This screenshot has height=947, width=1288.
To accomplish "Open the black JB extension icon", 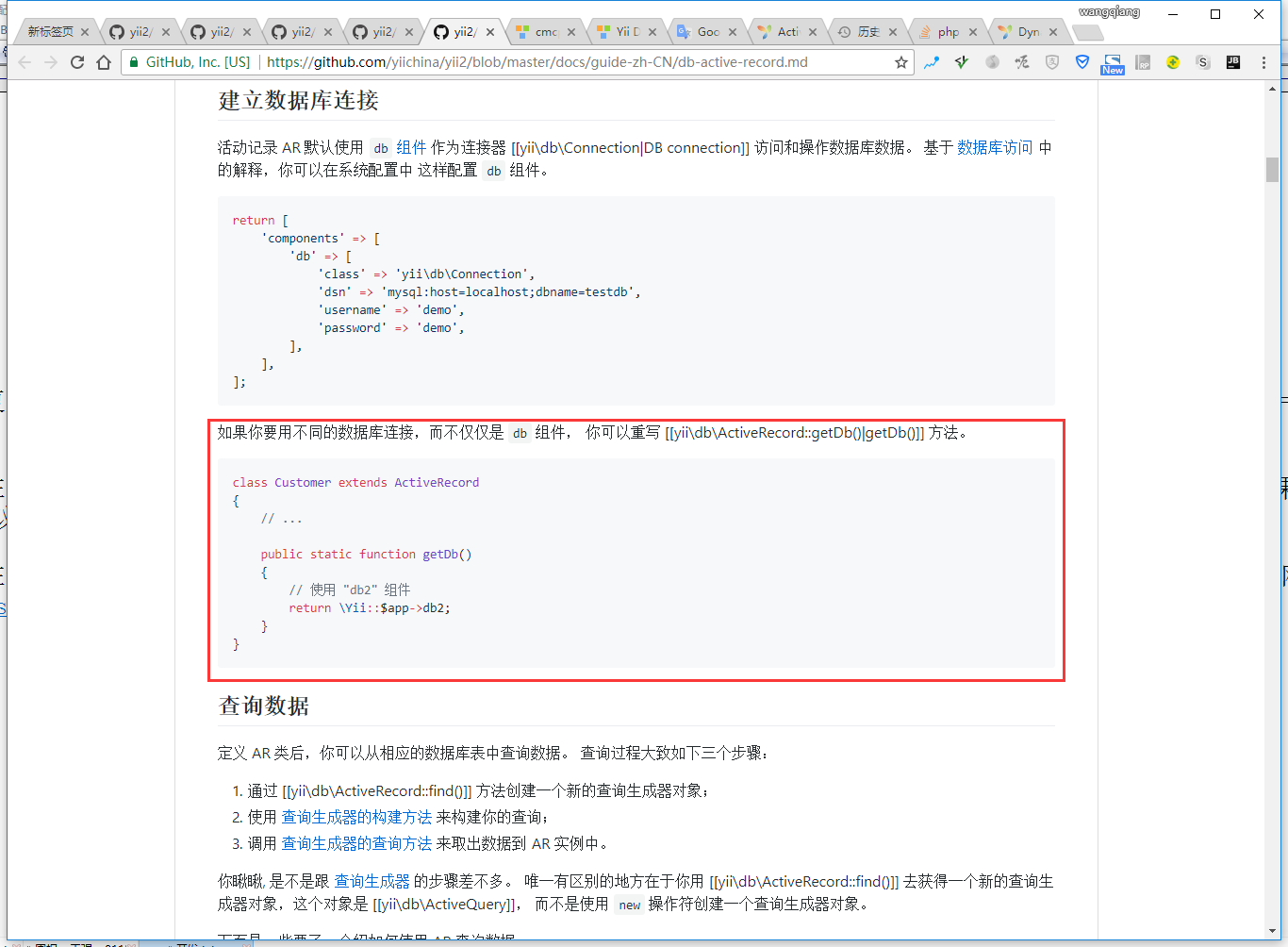I will [1233, 62].
